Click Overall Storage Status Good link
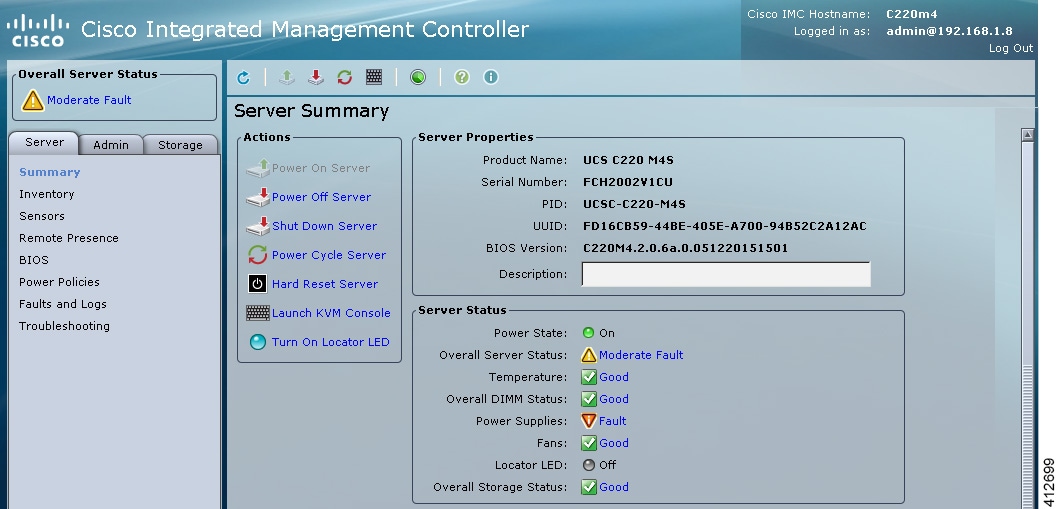Screen dimensions: 1057x509 coord(613,487)
